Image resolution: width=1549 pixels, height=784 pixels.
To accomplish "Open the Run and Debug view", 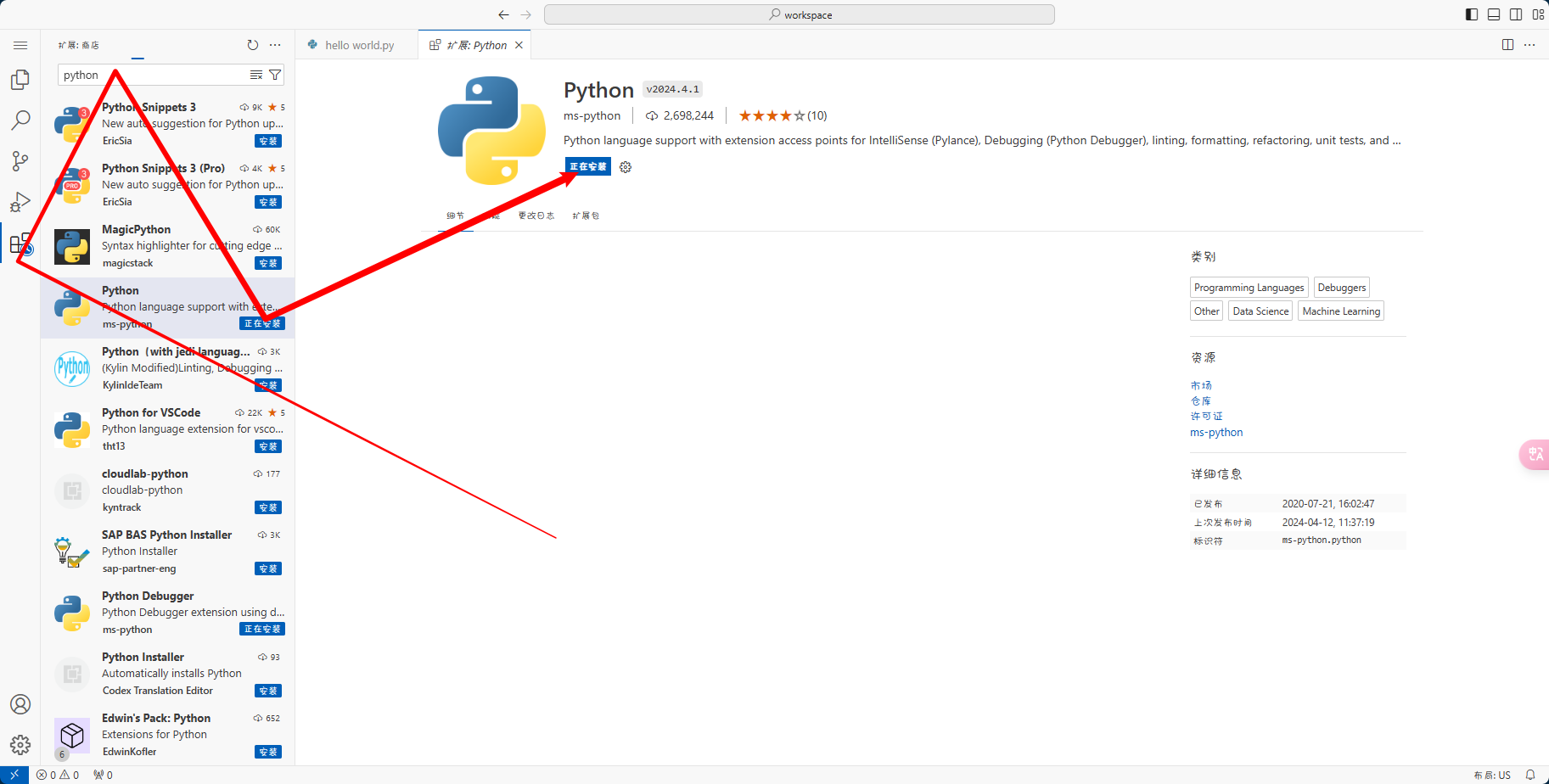I will pyautogui.click(x=20, y=202).
